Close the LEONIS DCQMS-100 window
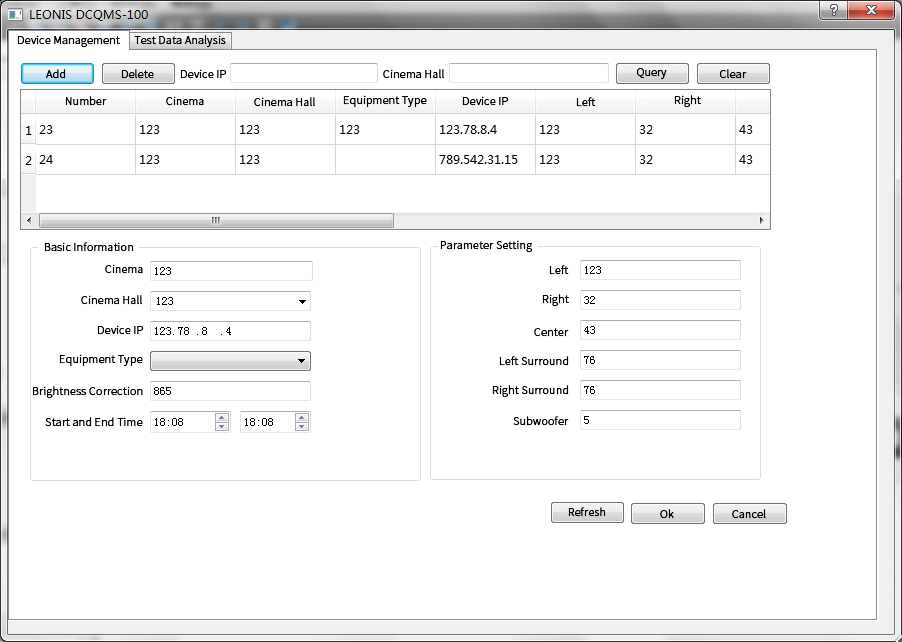 tap(870, 10)
